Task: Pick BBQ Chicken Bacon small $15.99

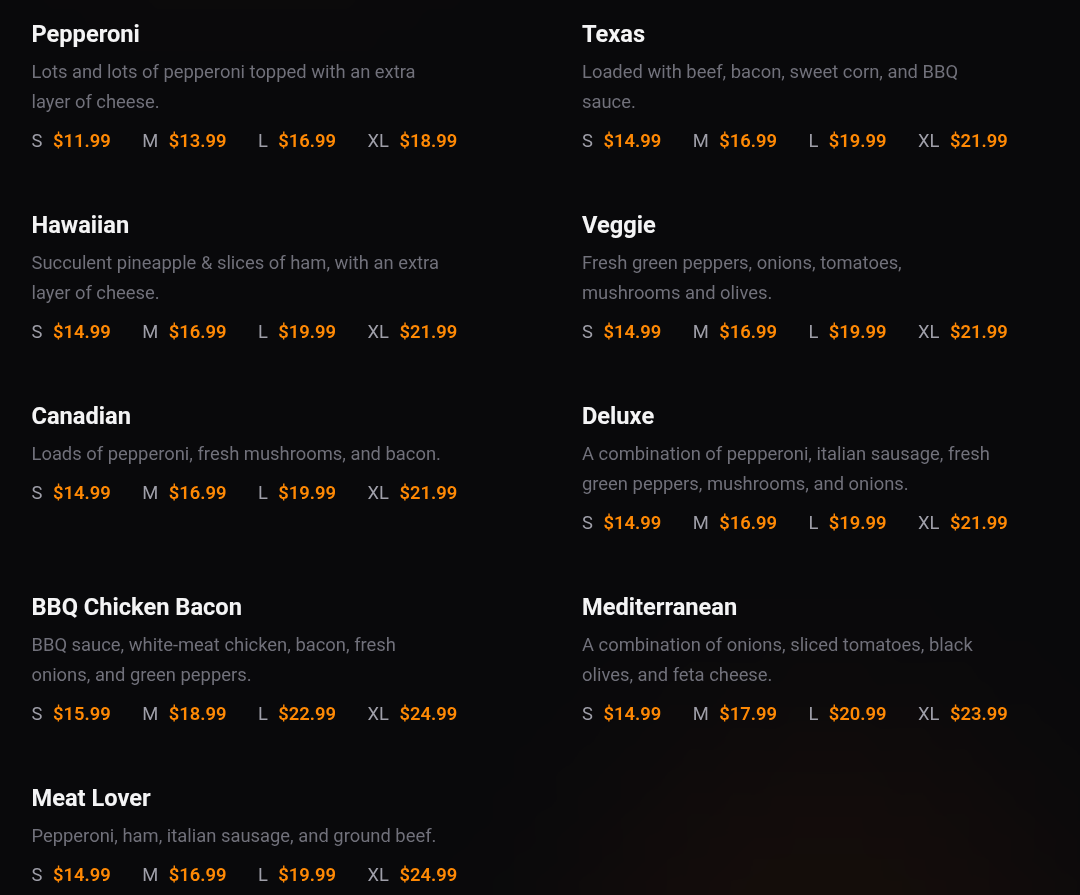Action: click(81, 714)
